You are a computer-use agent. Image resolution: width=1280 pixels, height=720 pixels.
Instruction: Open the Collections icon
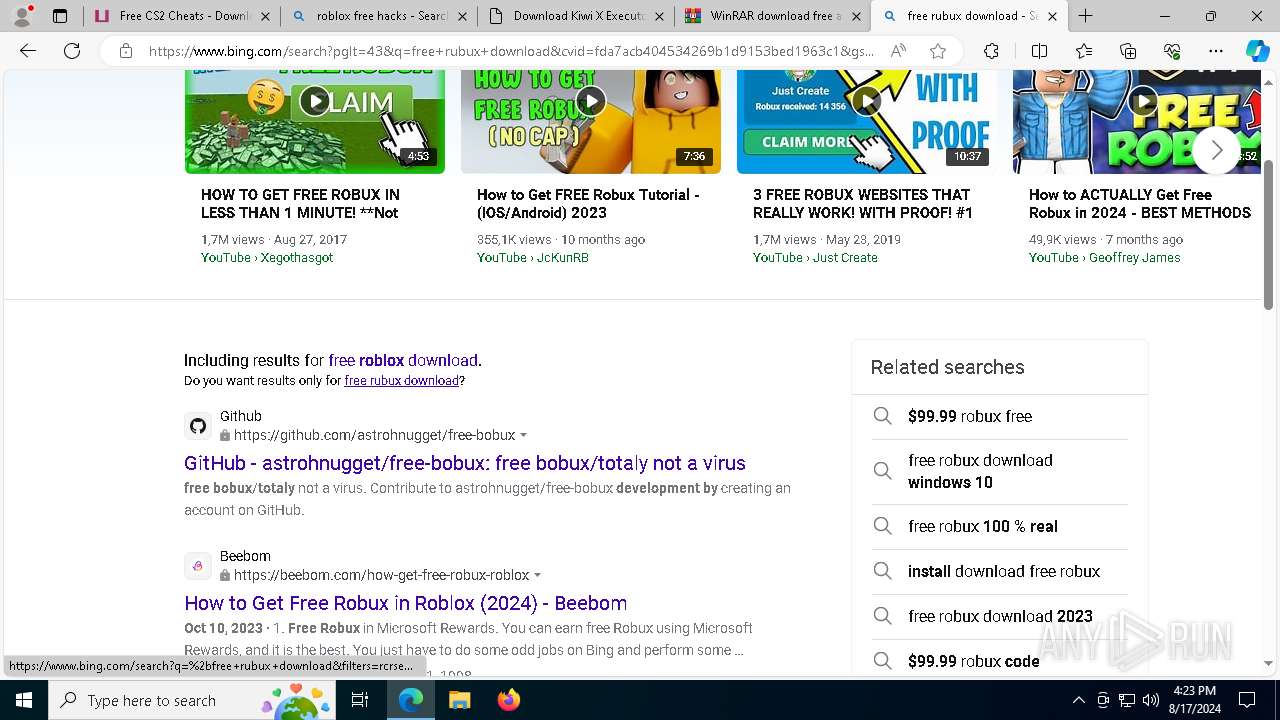tap(1128, 51)
